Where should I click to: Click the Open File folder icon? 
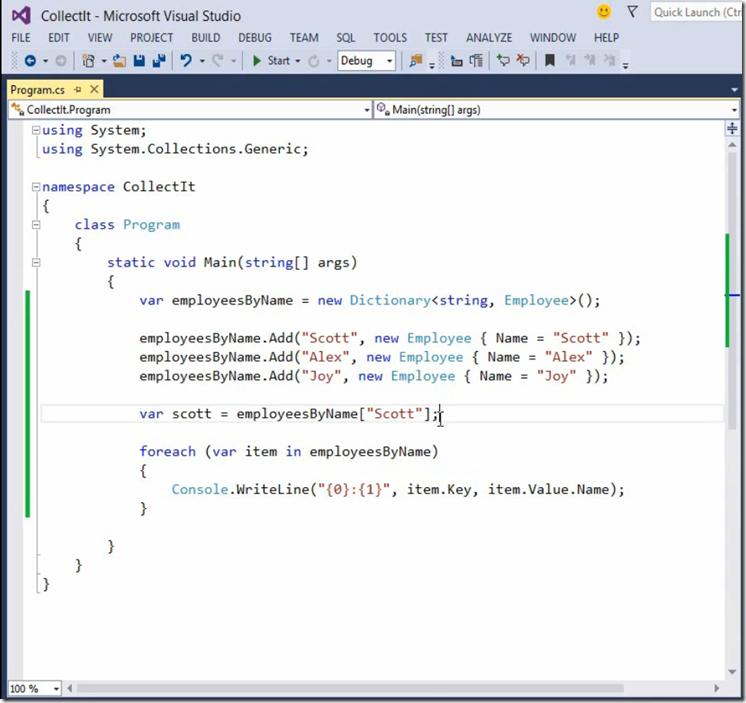119,61
